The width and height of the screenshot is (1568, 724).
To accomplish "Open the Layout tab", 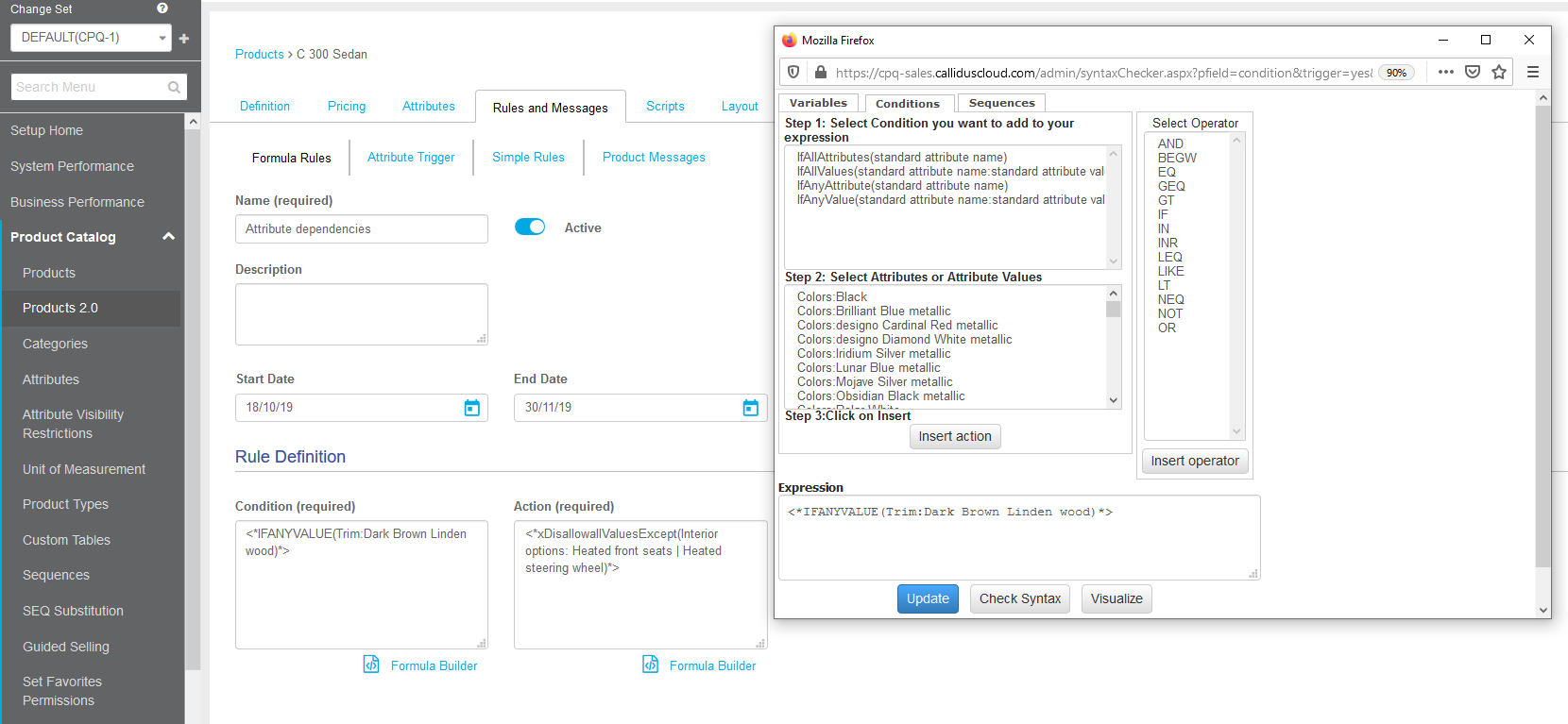I will pos(740,106).
